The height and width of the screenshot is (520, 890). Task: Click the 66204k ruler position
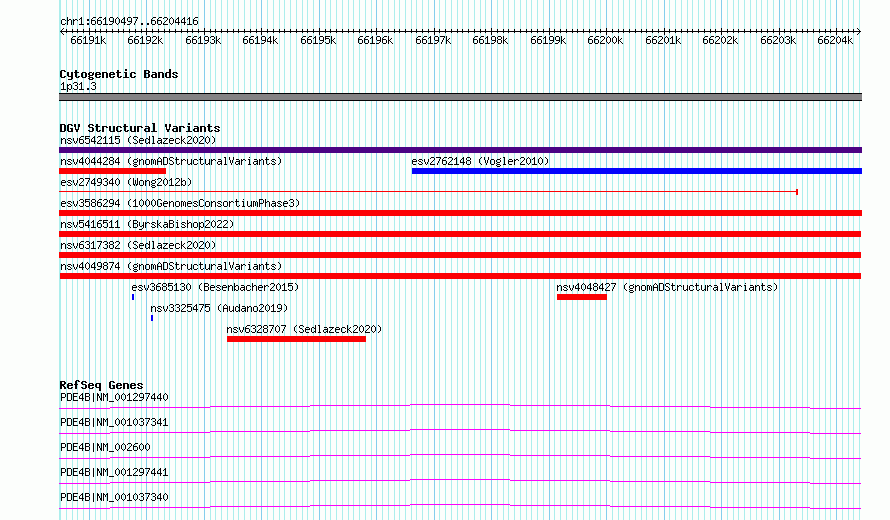[835, 40]
